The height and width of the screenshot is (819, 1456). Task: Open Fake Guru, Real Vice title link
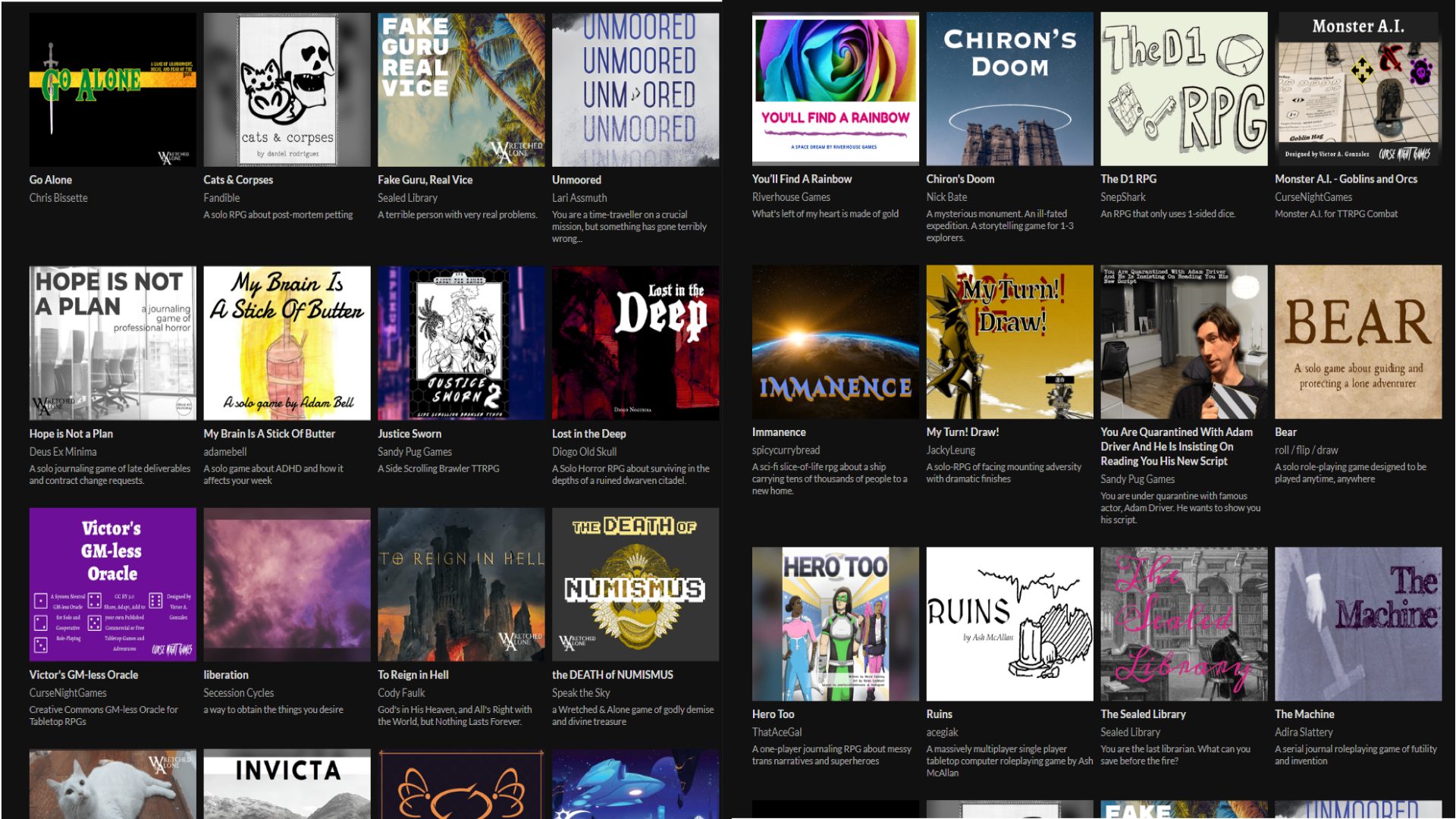425,180
